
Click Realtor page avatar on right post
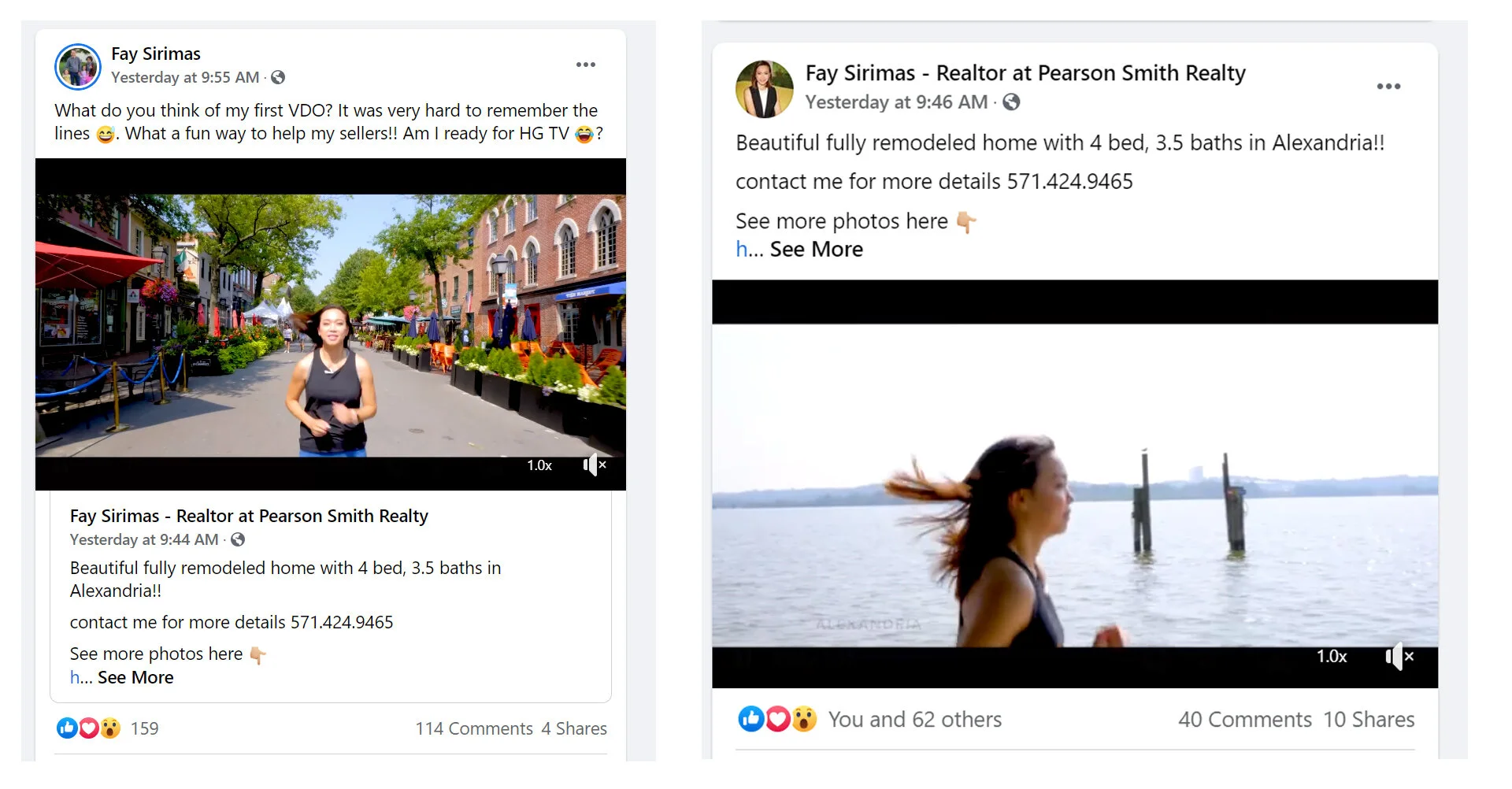[764, 89]
